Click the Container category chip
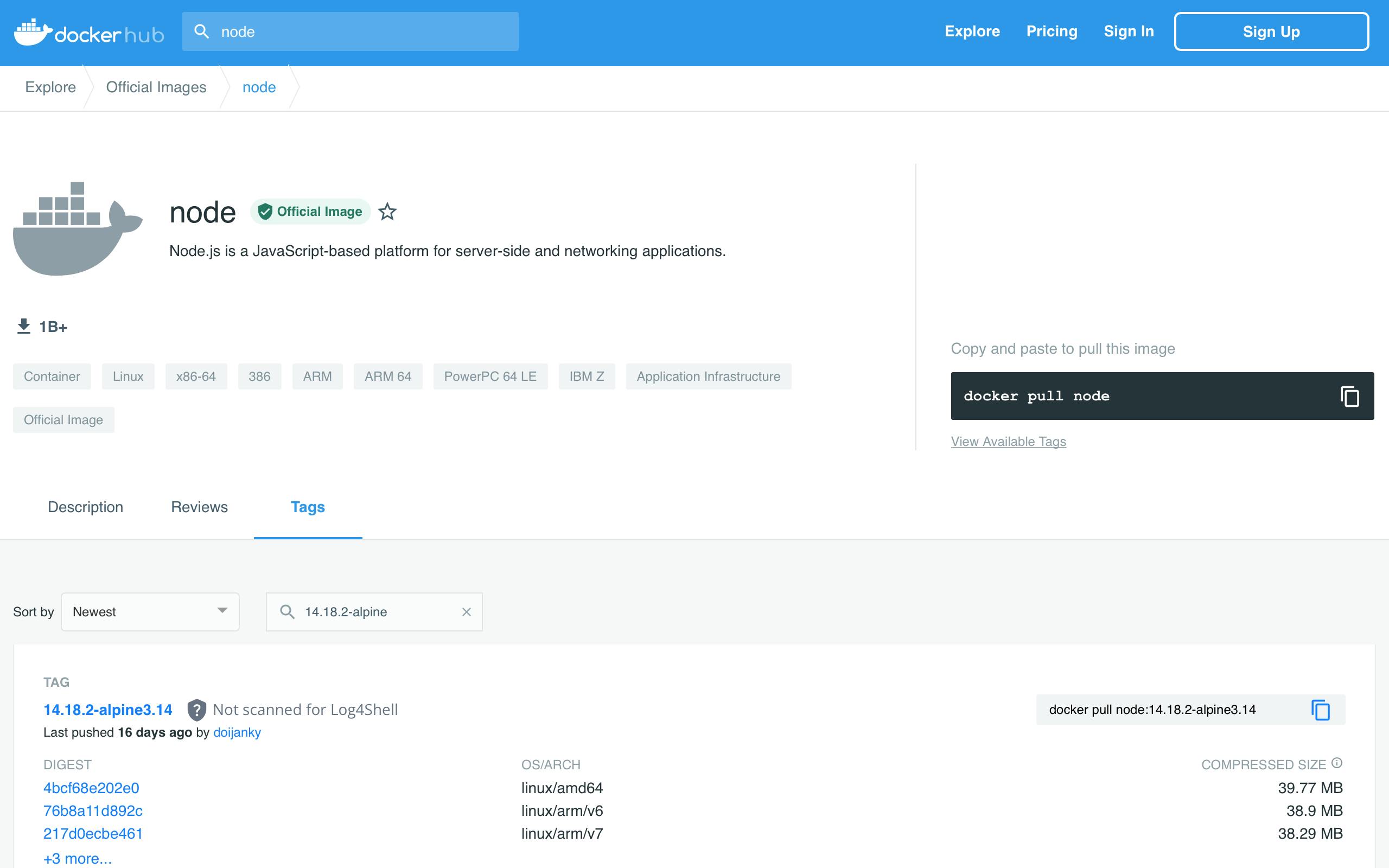 (52, 376)
